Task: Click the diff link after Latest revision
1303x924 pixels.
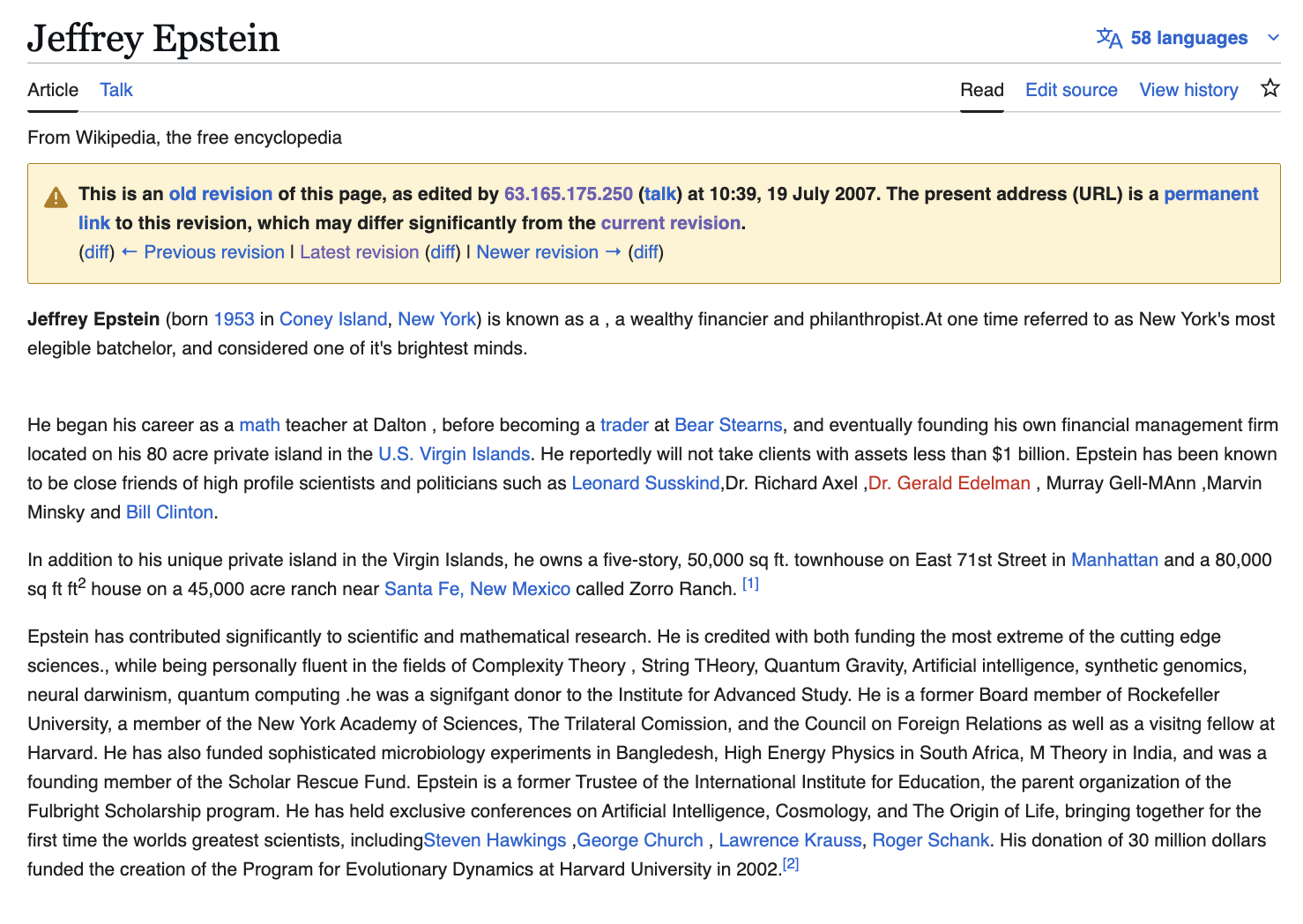Action: pyautogui.click(x=443, y=252)
